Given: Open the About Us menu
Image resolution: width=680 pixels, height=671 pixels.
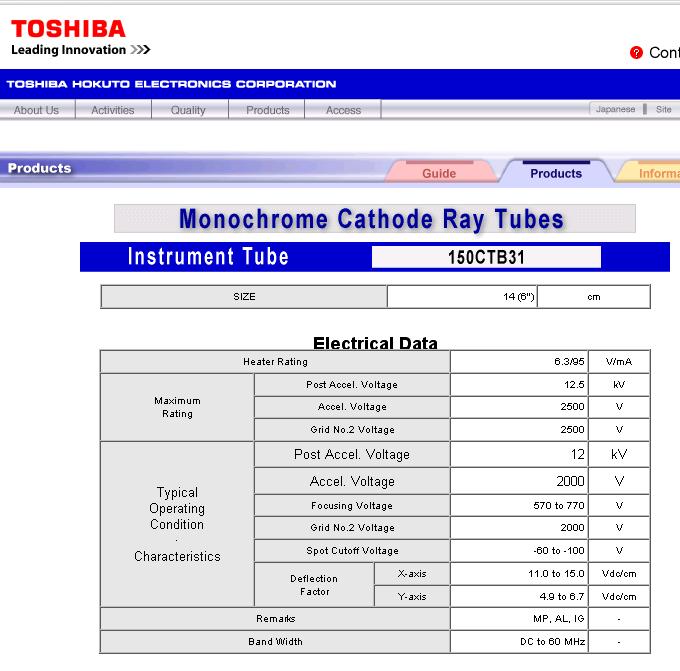Looking at the screenshot, I should pyautogui.click(x=36, y=110).
